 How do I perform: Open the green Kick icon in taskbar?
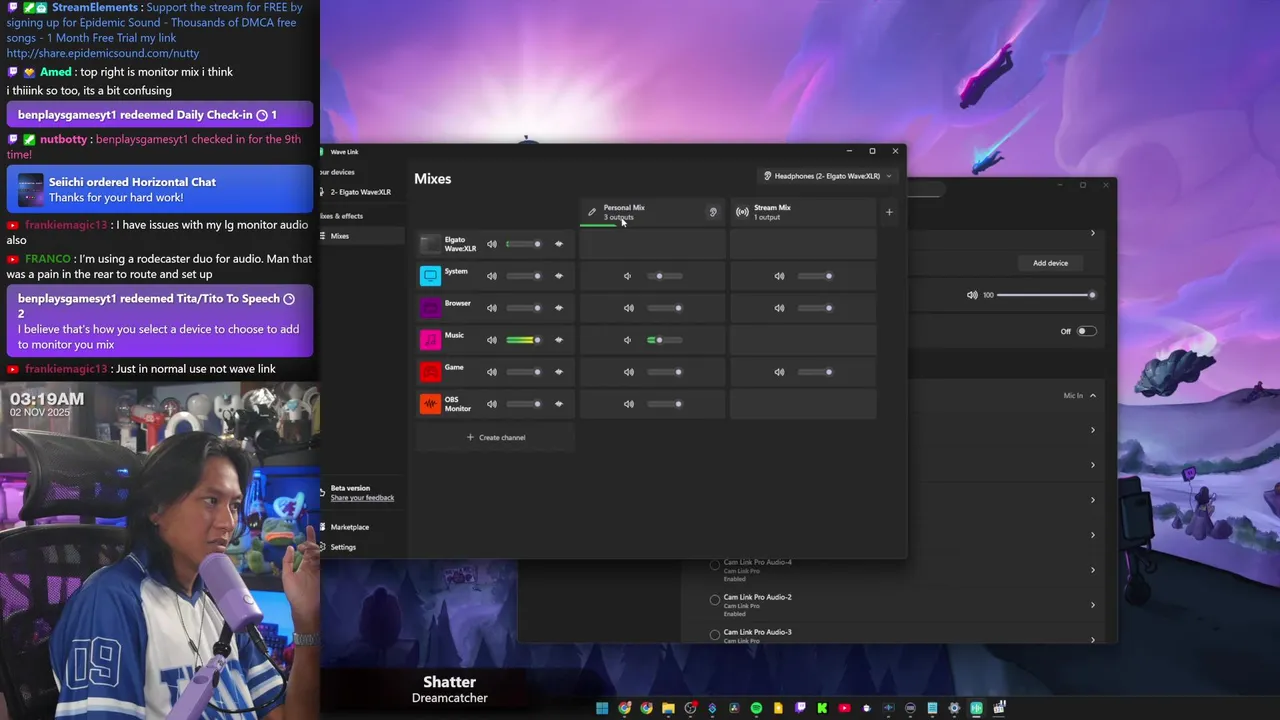pos(822,709)
